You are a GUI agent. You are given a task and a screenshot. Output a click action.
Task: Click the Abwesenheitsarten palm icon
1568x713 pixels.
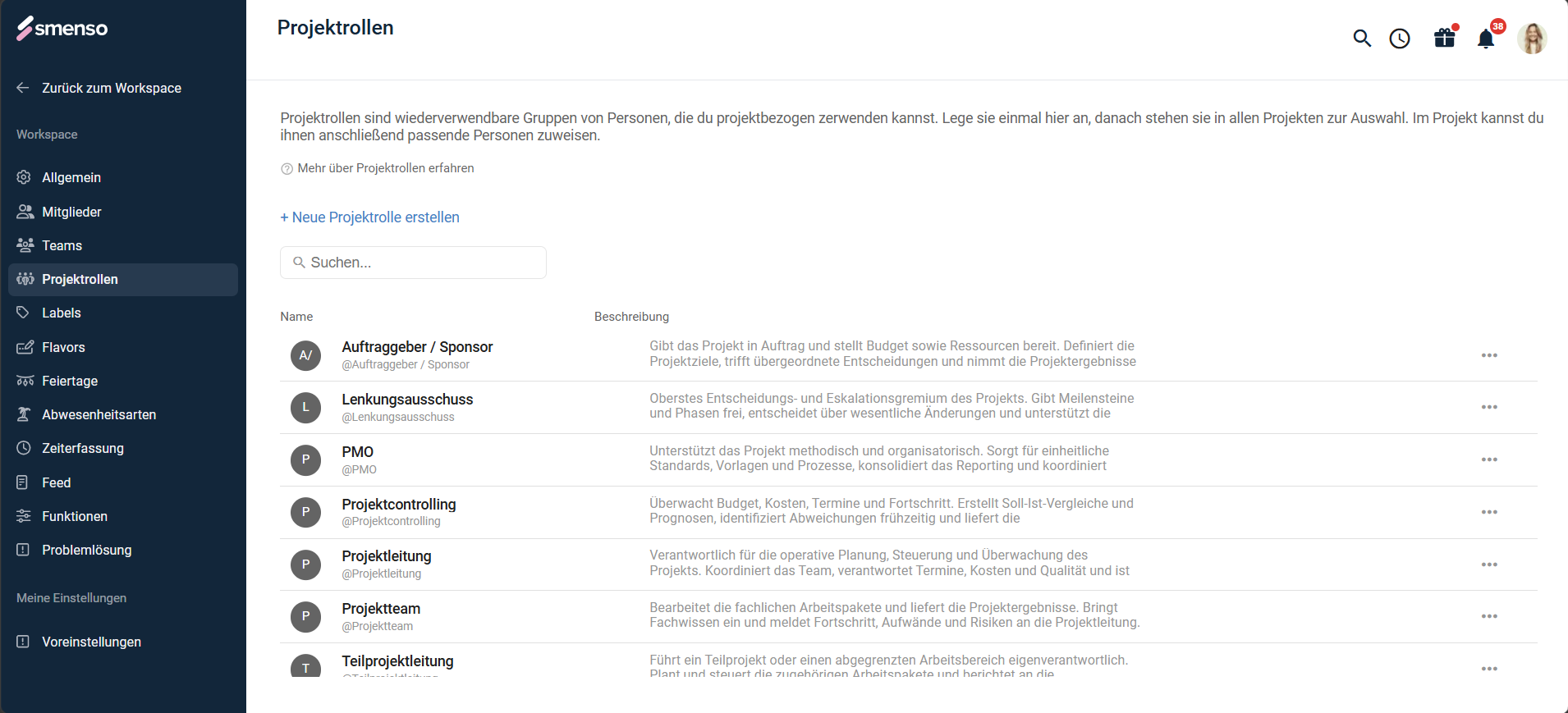point(24,414)
